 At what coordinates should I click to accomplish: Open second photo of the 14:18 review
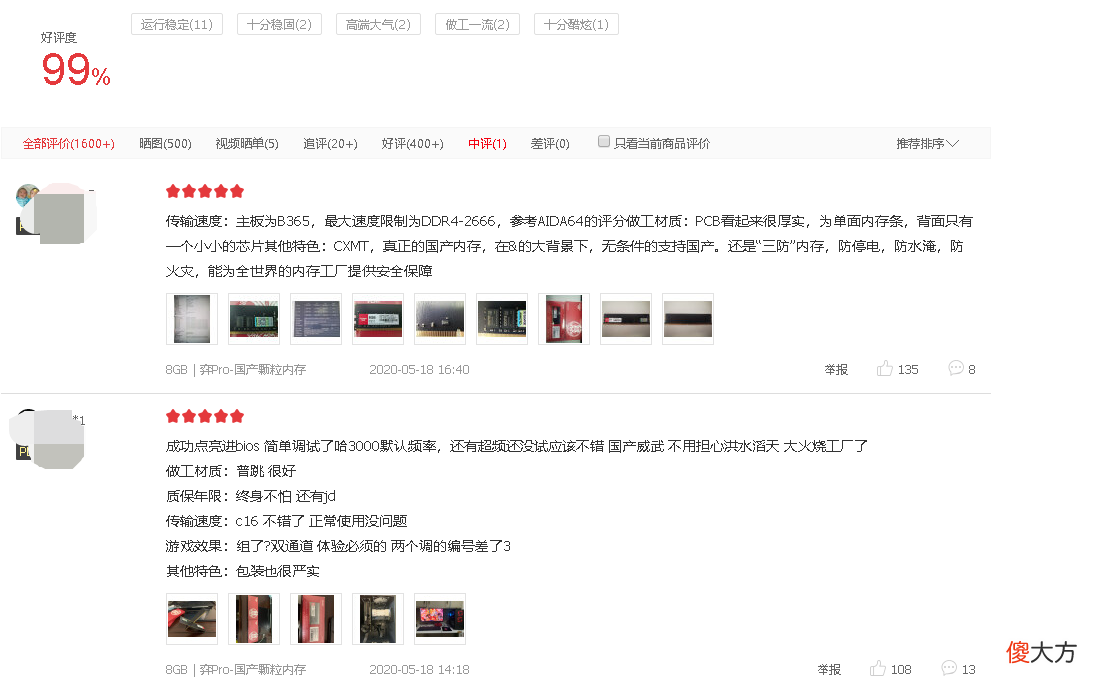tap(254, 619)
